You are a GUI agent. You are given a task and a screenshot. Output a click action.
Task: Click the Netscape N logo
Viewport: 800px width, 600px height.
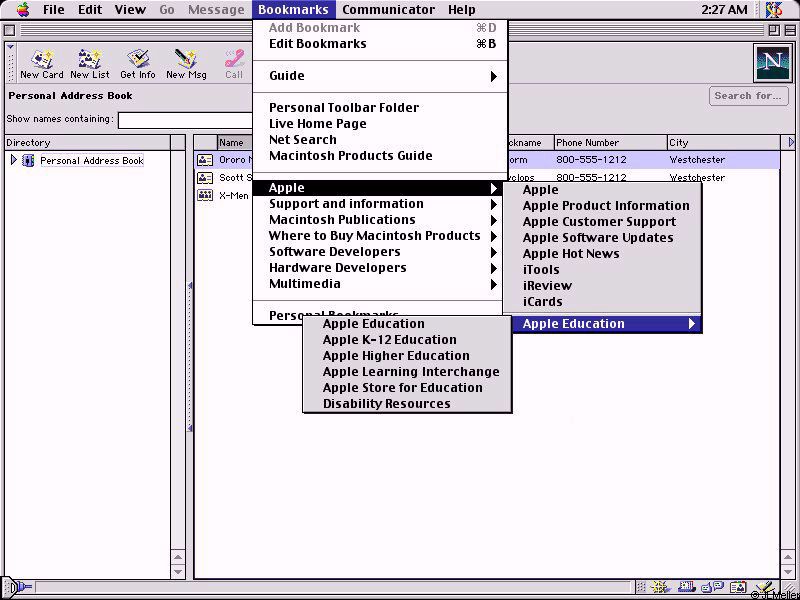[771, 63]
